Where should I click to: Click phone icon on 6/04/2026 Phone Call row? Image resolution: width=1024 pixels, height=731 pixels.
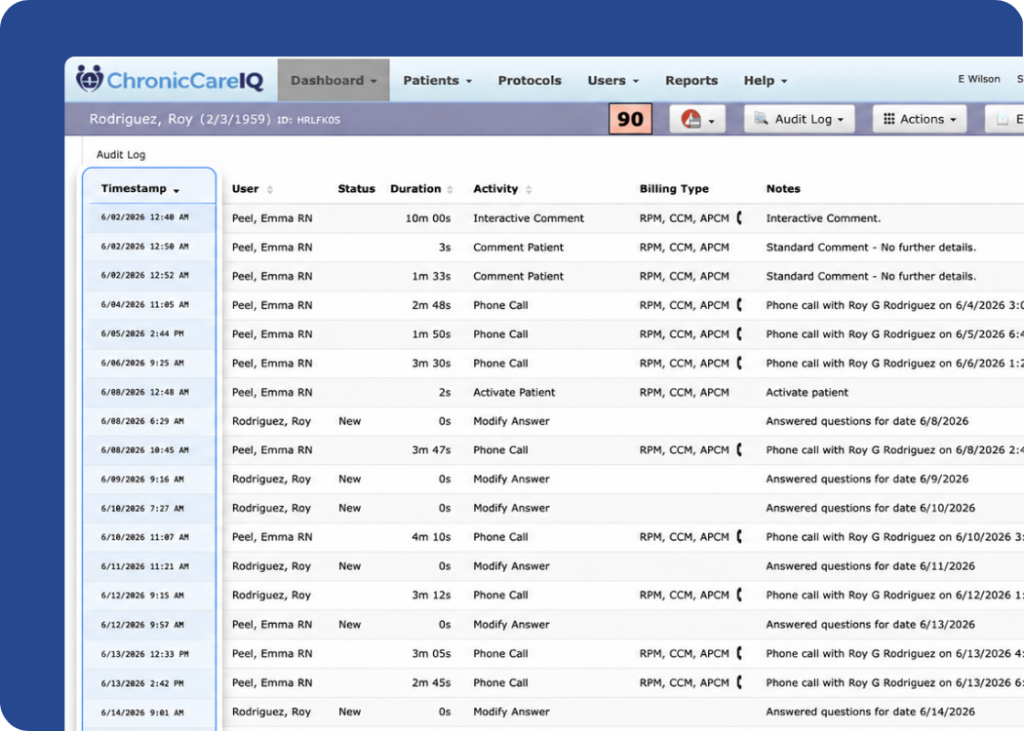click(x=739, y=304)
